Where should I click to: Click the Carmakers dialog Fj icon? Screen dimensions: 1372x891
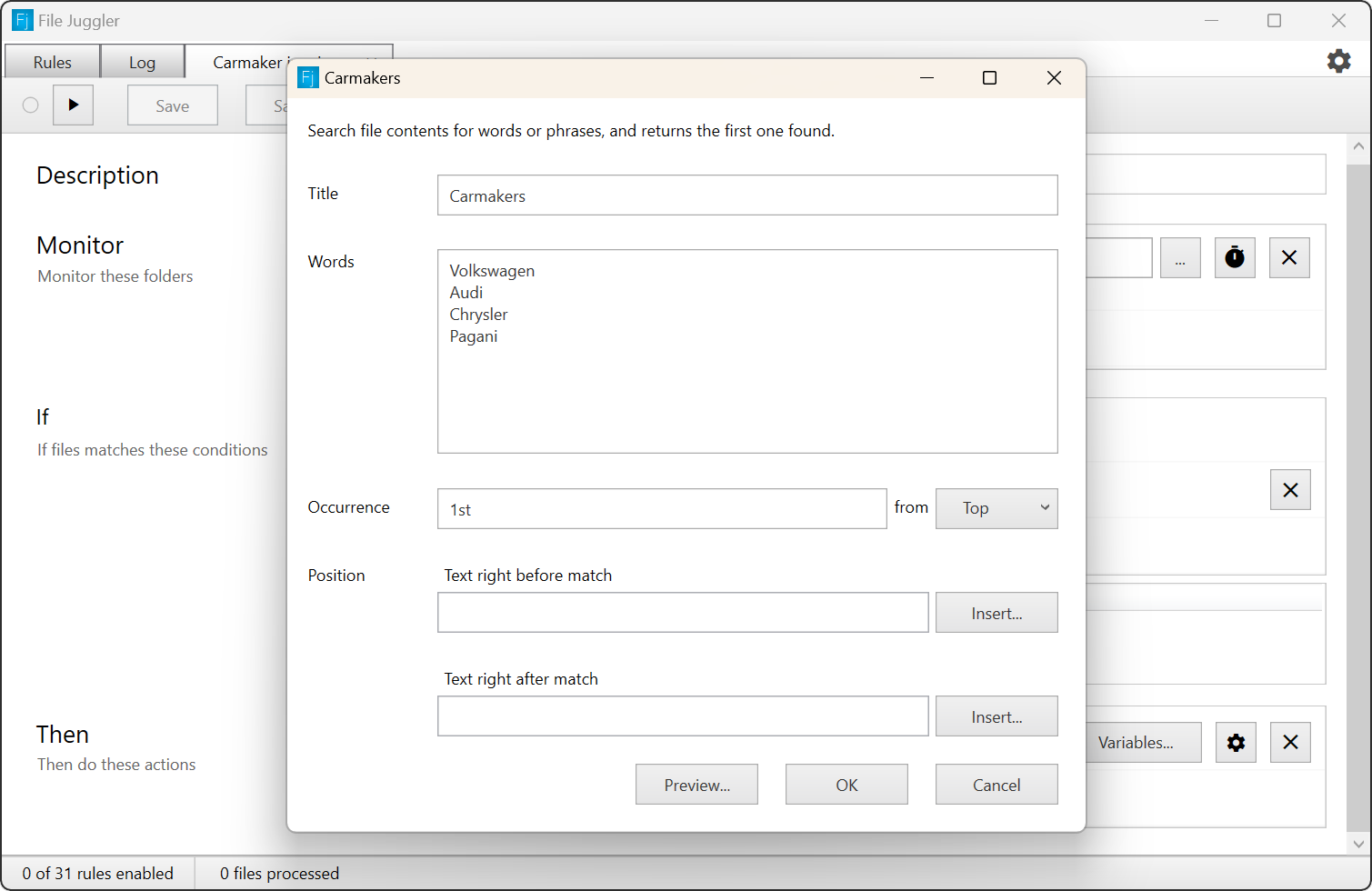pyautogui.click(x=308, y=78)
